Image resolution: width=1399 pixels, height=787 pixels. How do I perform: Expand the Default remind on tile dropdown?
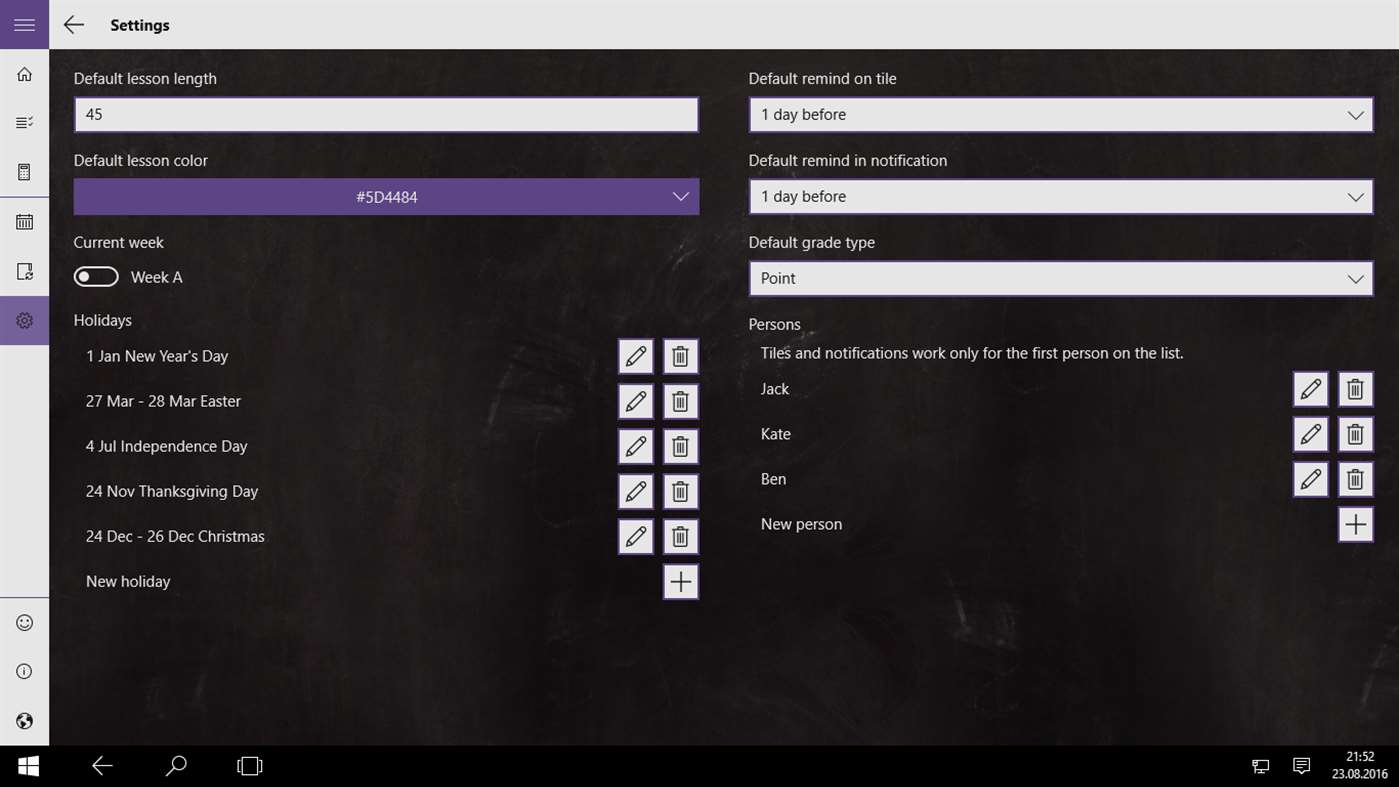pyautogui.click(x=1061, y=114)
